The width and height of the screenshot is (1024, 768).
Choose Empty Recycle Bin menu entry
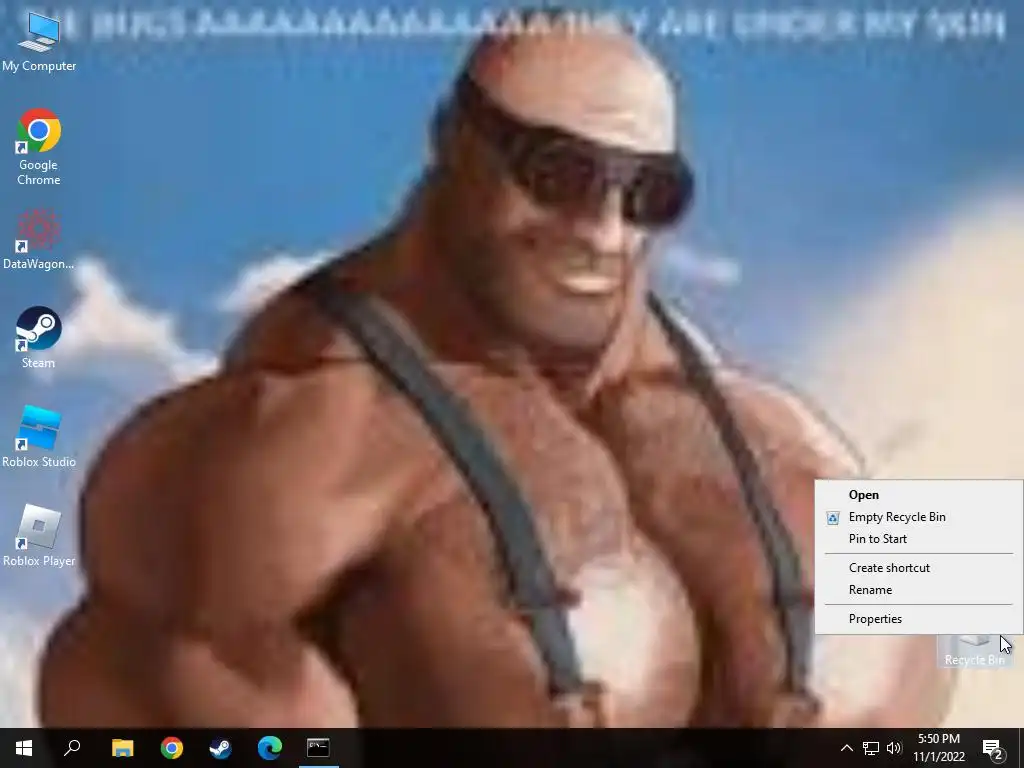[x=919, y=517]
